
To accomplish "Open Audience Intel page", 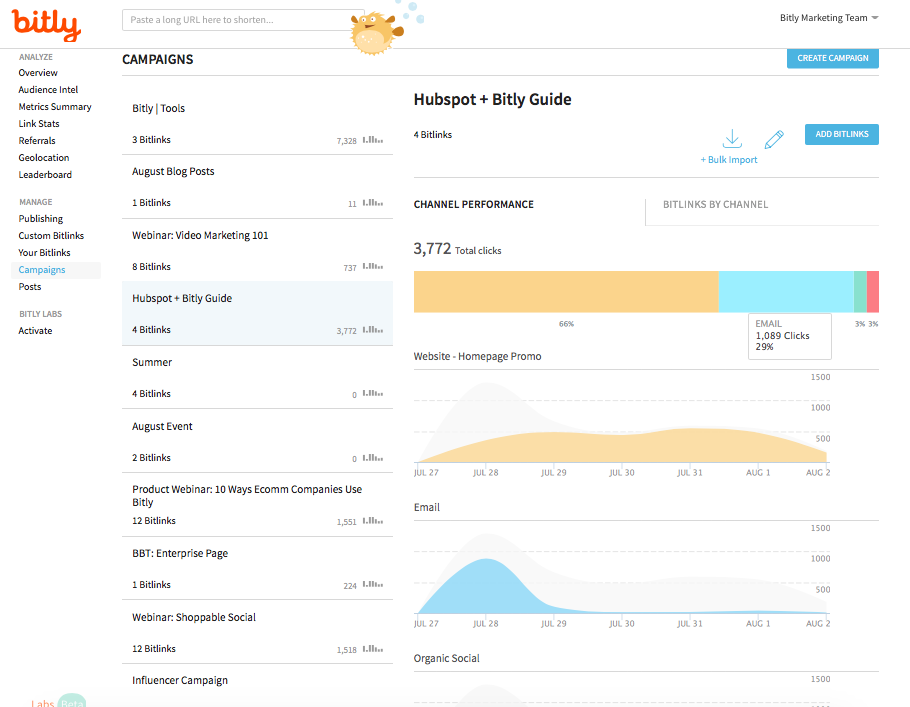I will [x=48, y=89].
